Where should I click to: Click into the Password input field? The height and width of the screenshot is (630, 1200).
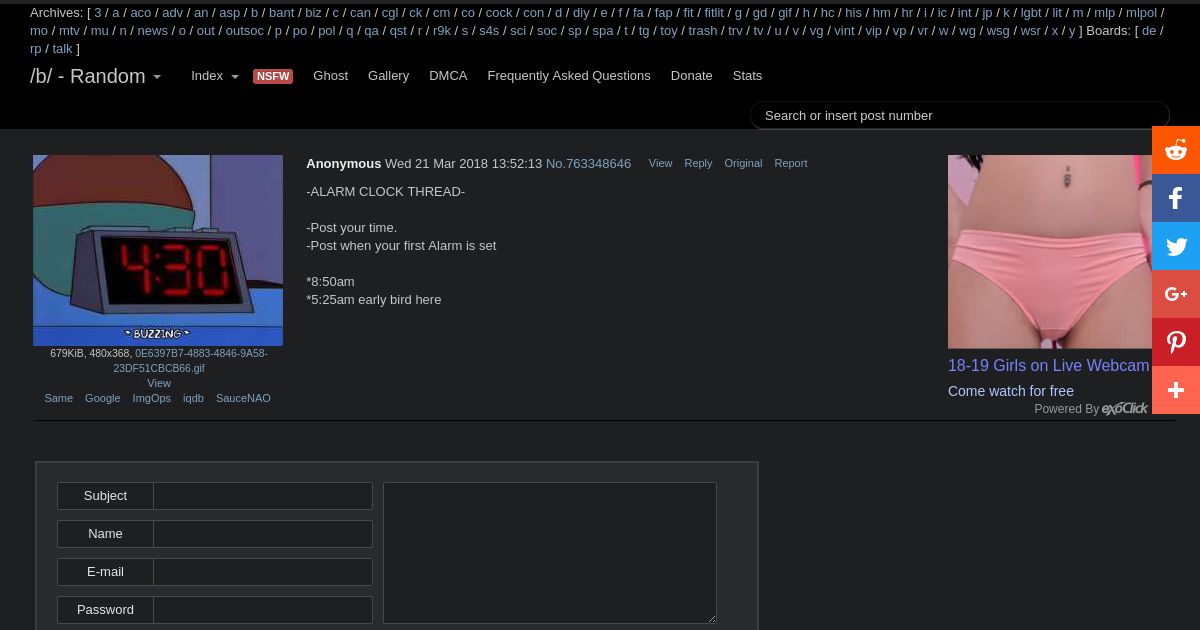(263, 610)
